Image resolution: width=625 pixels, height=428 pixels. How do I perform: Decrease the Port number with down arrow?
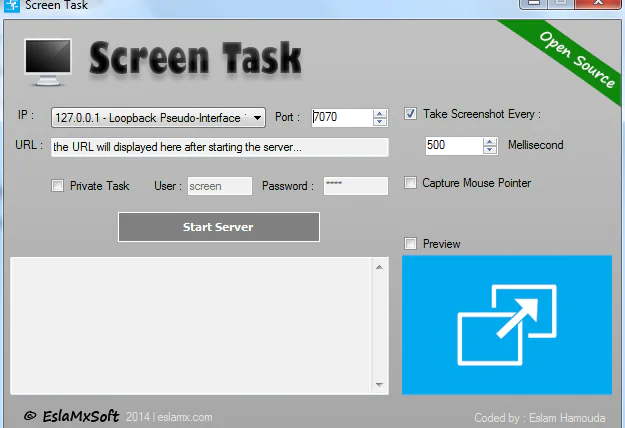pos(379,122)
